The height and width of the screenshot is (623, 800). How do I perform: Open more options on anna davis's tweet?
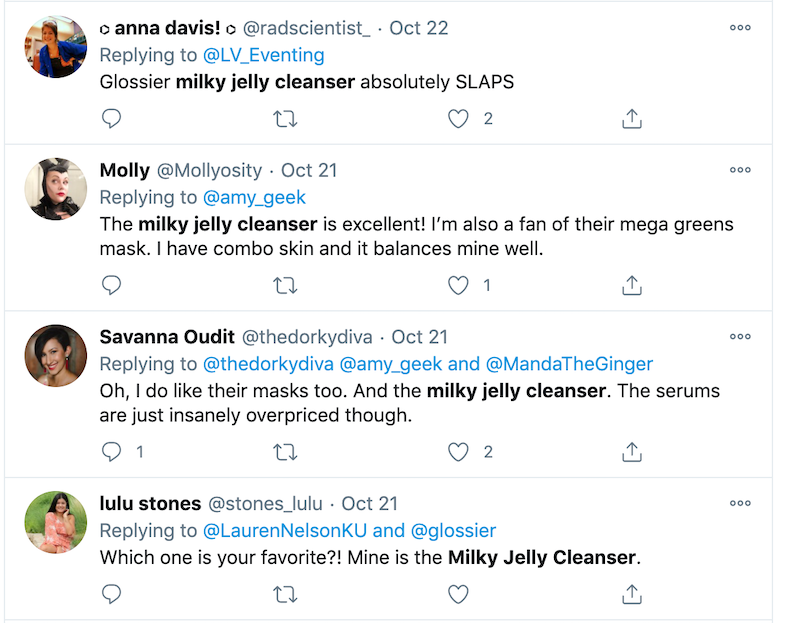click(740, 28)
